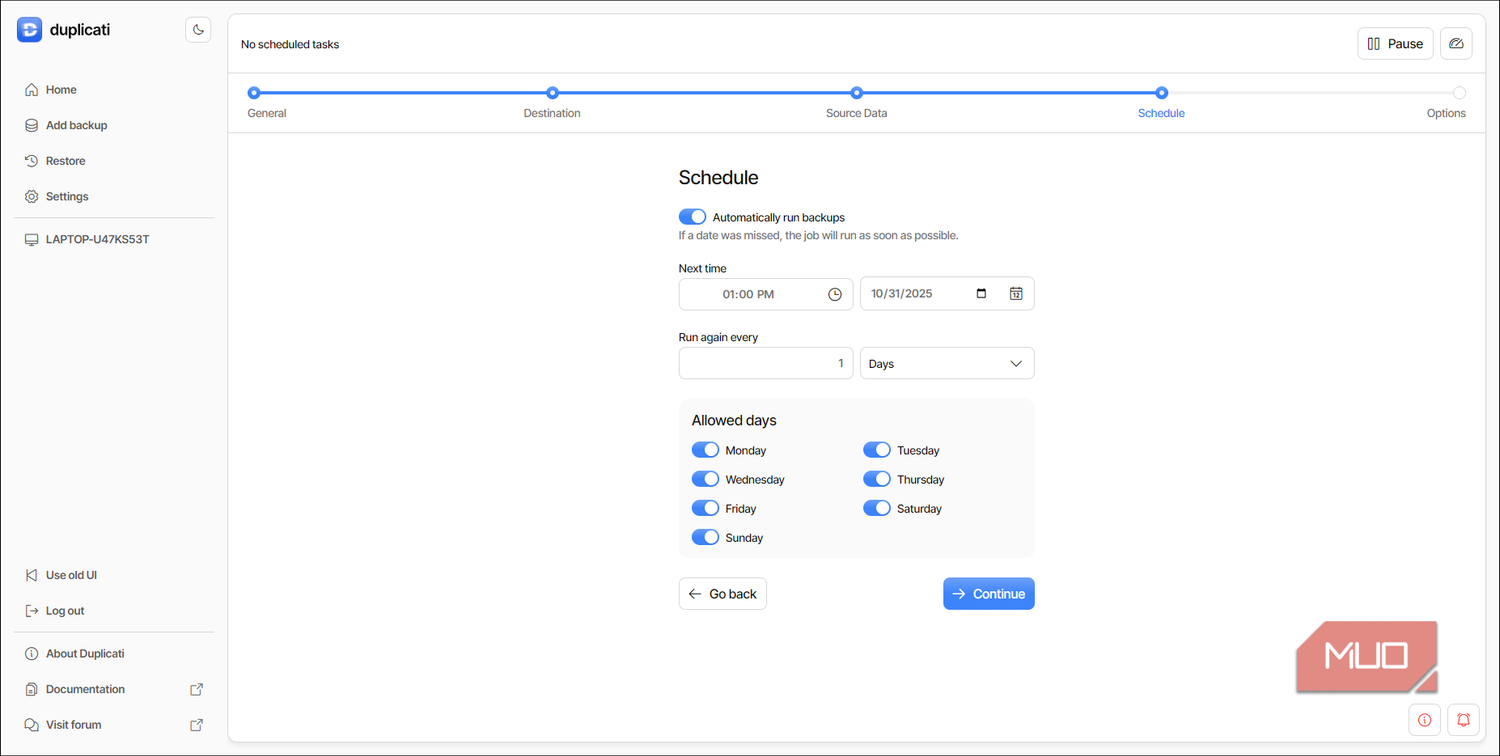Click the external link icon beside Documentation

coord(197,689)
